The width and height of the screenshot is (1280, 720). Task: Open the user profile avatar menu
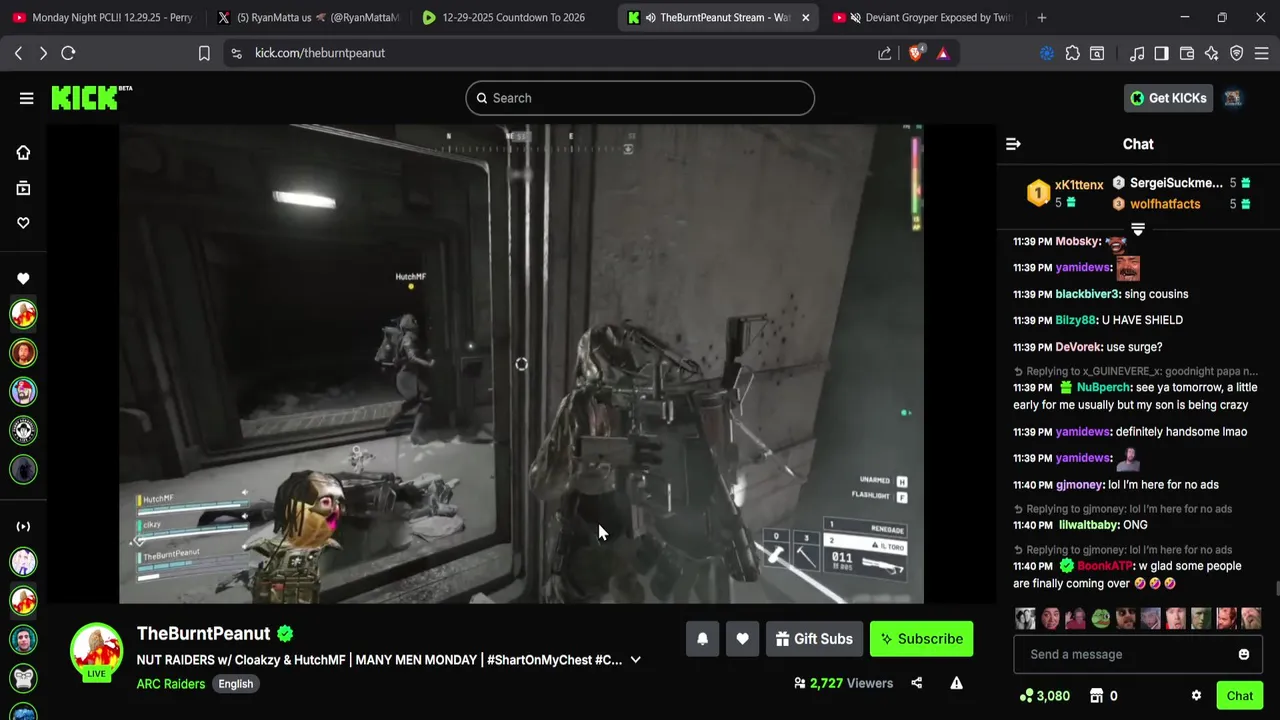coord(1233,98)
